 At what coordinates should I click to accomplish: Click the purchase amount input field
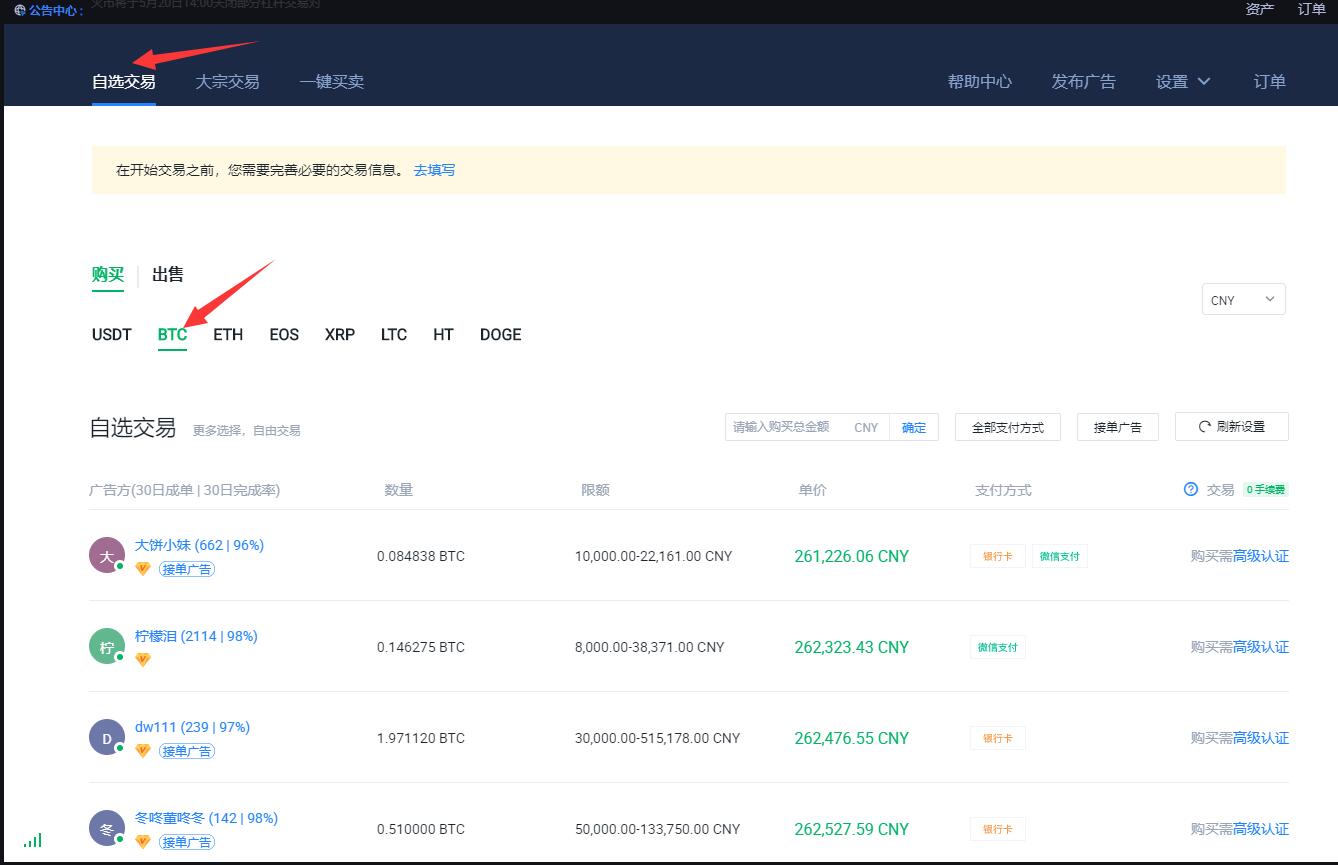pyautogui.click(x=785, y=427)
